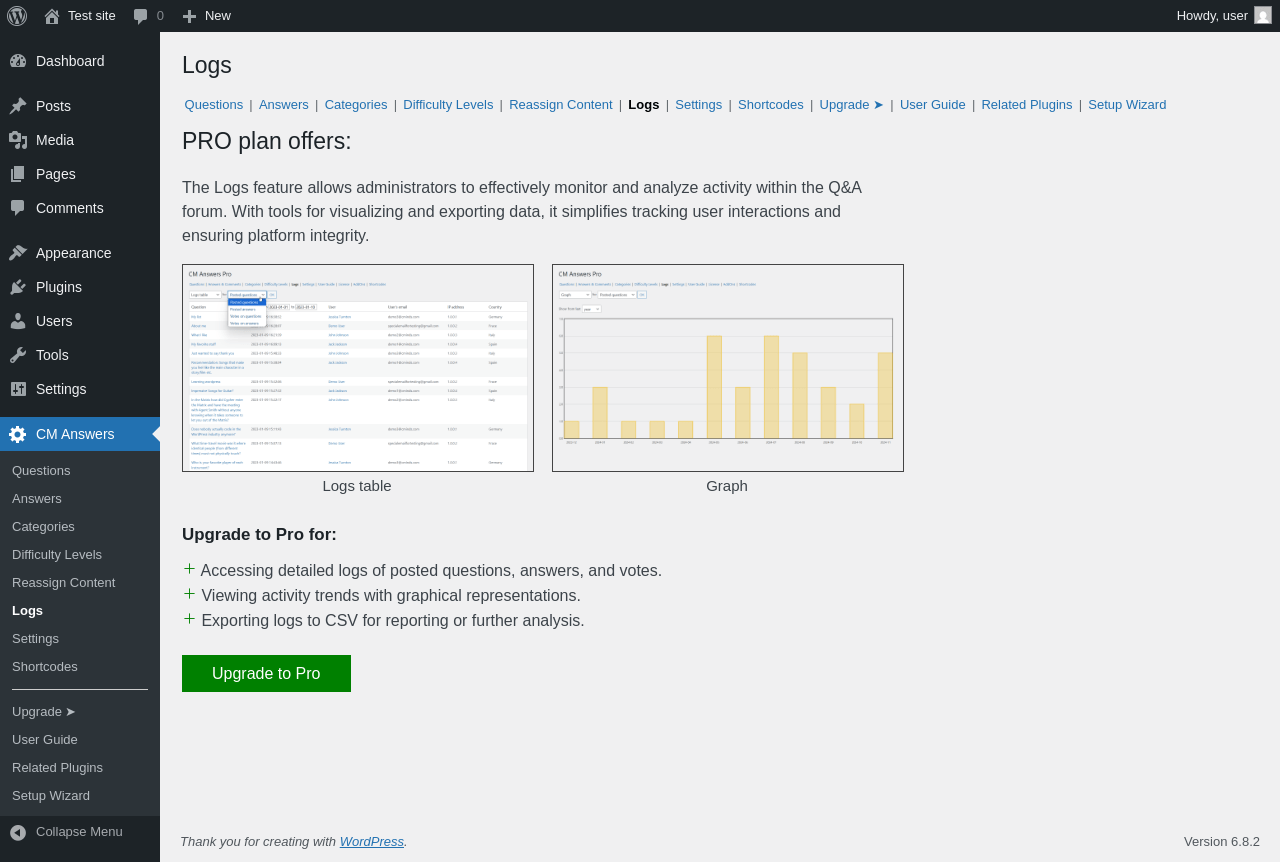
Task: Switch to the Questions tab link
Action: point(214,104)
